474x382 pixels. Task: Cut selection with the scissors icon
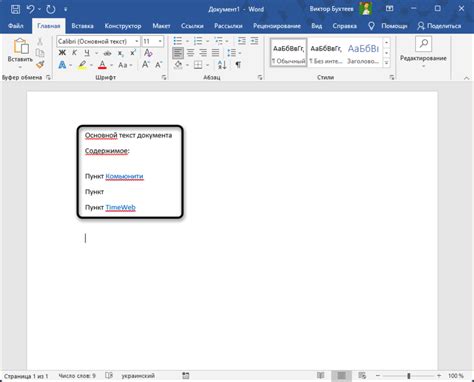(40, 42)
